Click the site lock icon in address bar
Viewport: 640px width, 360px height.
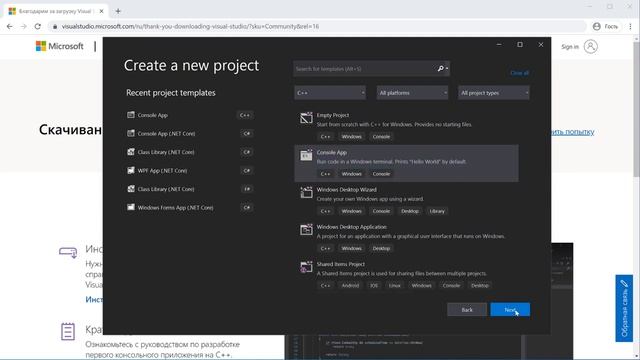55,27
